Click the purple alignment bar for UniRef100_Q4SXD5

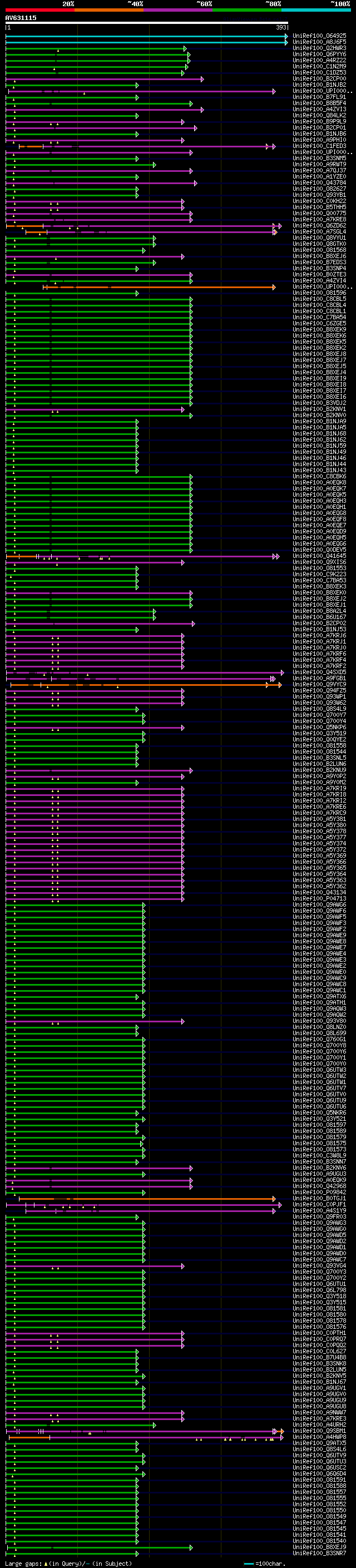[145, 672]
